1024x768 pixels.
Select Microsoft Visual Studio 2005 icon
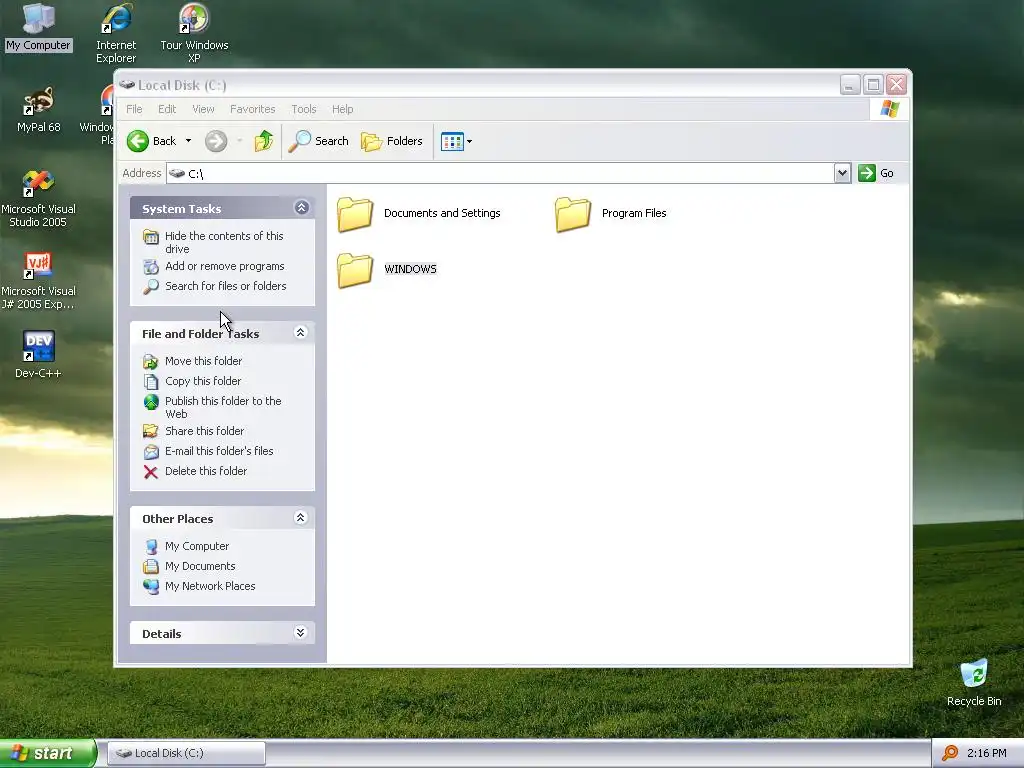[x=39, y=198]
